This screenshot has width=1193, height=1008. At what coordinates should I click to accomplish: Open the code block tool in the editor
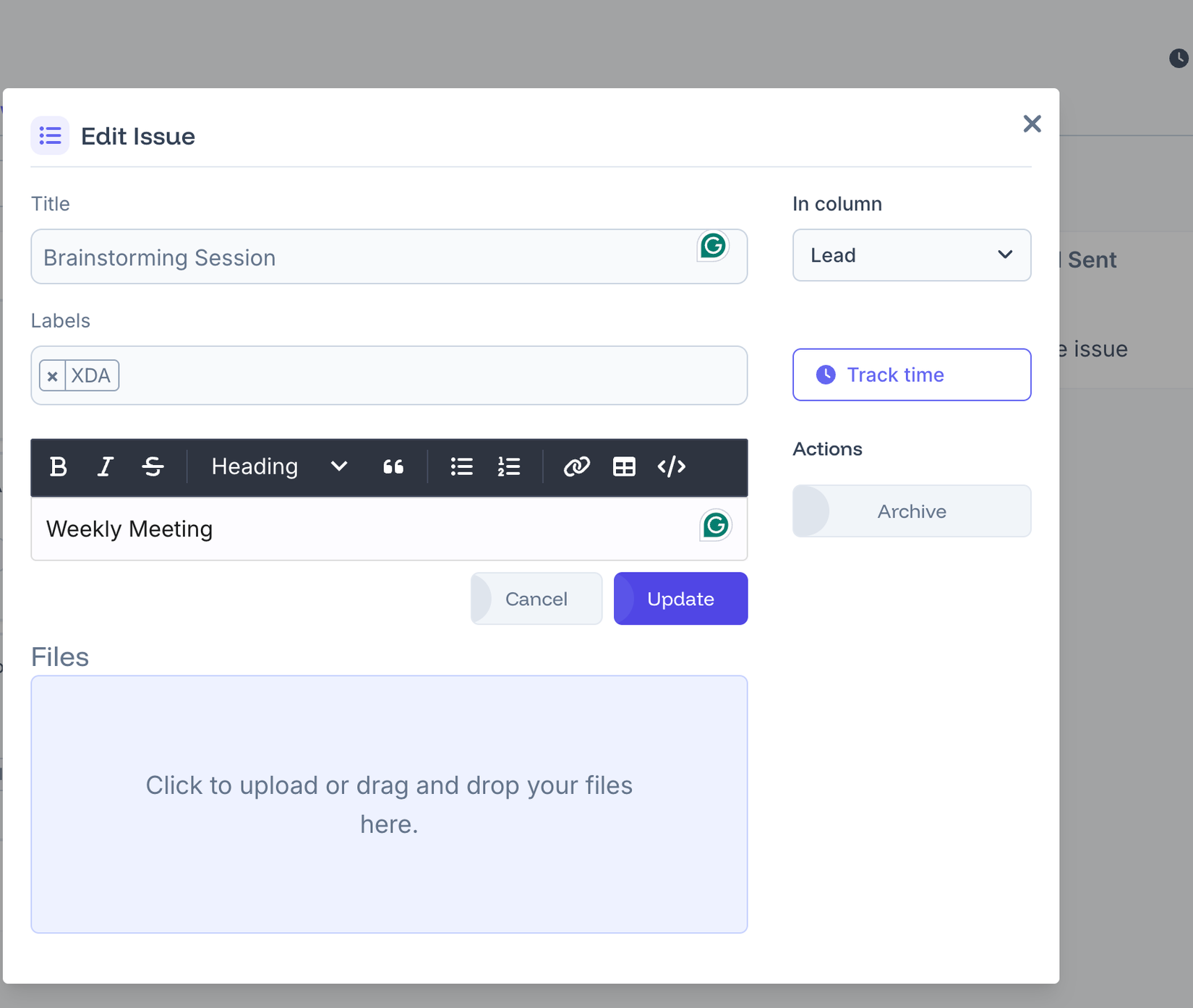click(672, 467)
